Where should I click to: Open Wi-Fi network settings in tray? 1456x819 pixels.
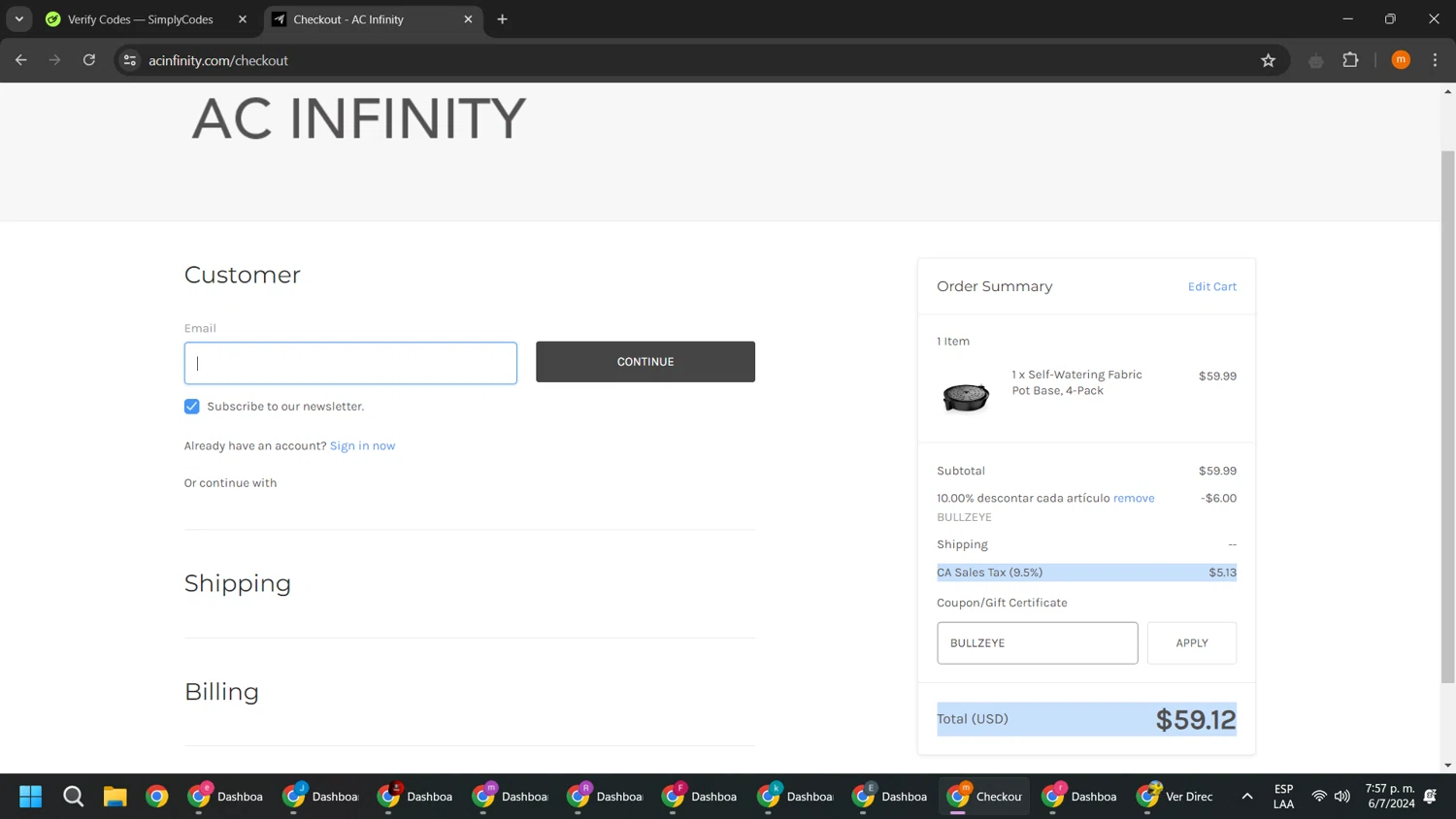[x=1319, y=797]
